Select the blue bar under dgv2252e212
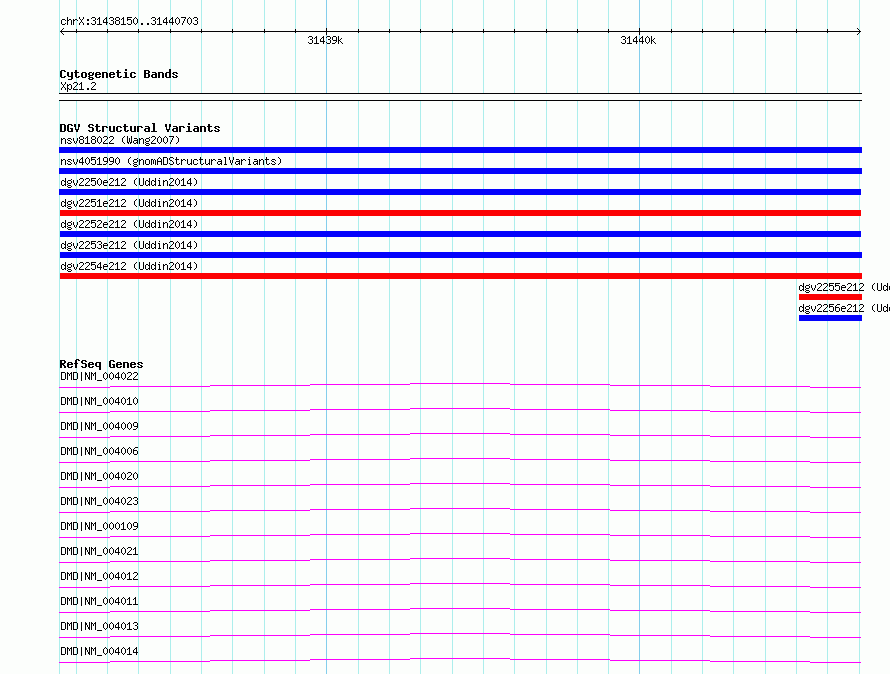890x674 pixels. click(460, 234)
